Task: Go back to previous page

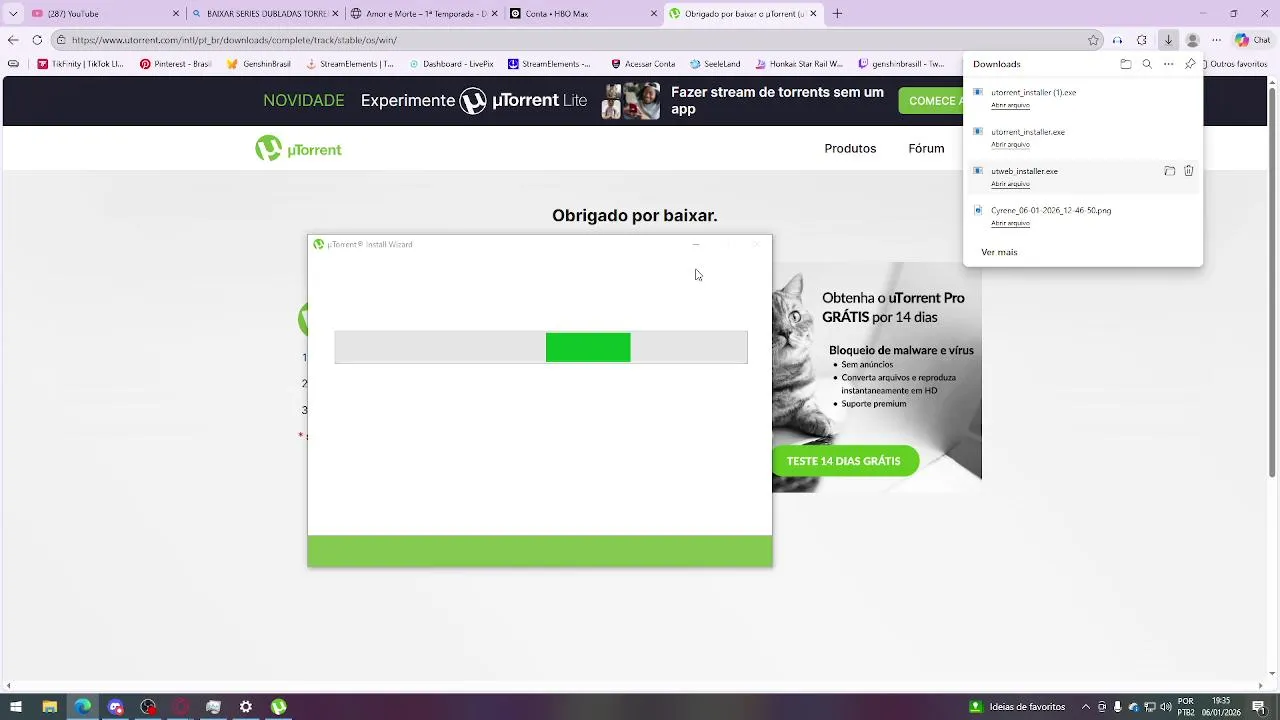Action: [13, 40]
